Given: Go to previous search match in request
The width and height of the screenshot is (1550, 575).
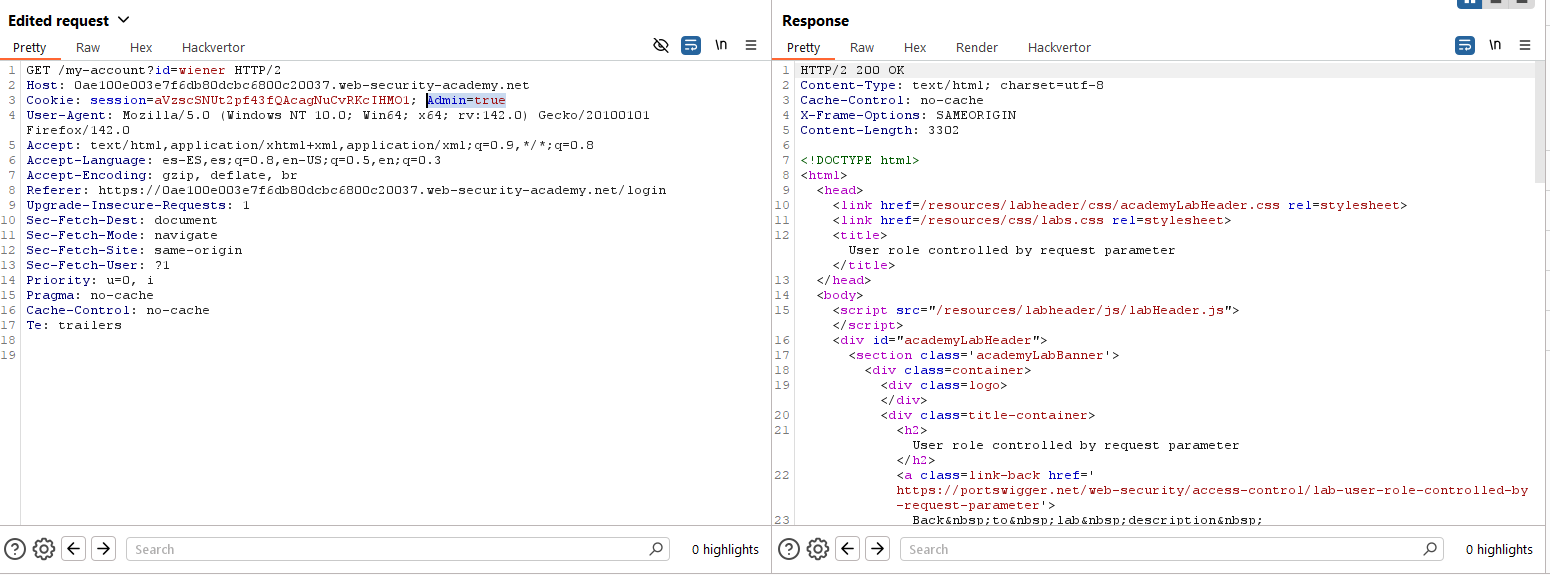Looking at the screenshot, I should point(73,549).
